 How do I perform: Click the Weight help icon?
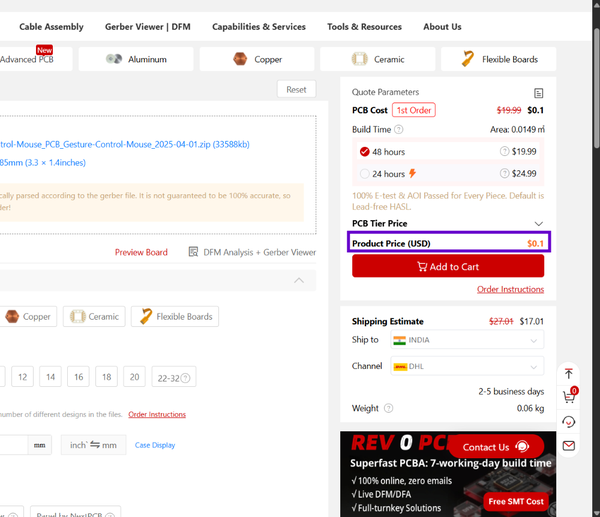(x=388, y=408)
